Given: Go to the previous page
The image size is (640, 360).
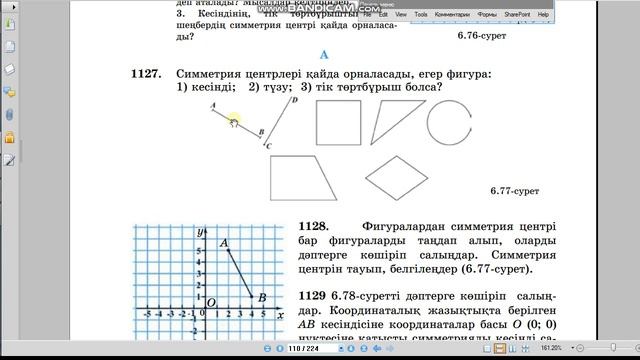Looking at the screenshot, I should click(x=280, y=349).
